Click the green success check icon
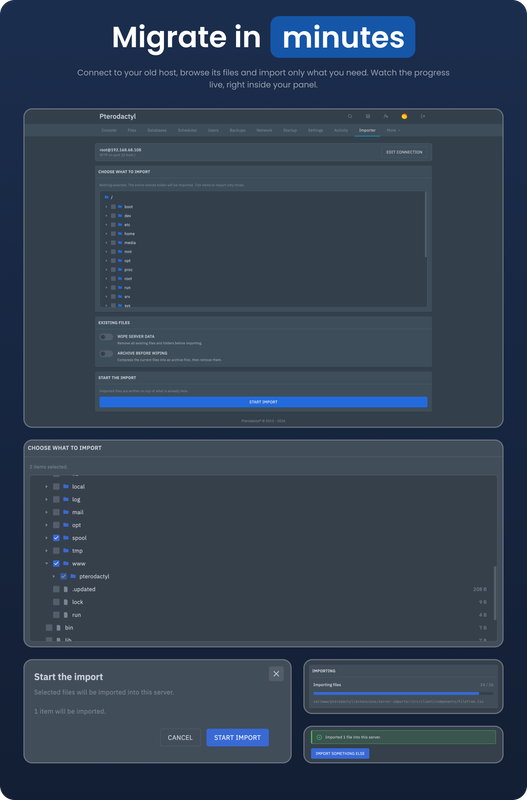The height and width of the screenshot is (800, 527). point(319,737)
